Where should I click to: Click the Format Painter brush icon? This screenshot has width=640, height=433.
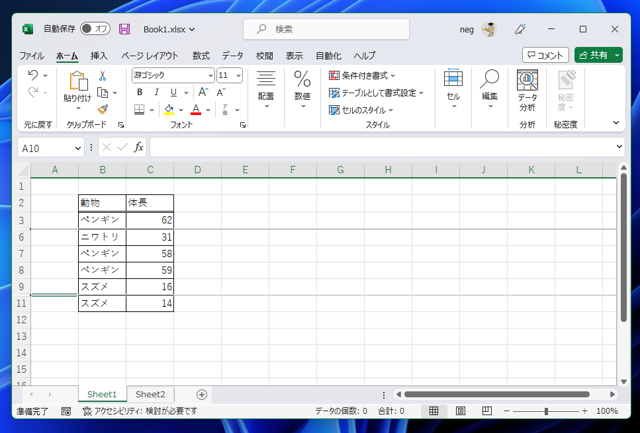102,109
